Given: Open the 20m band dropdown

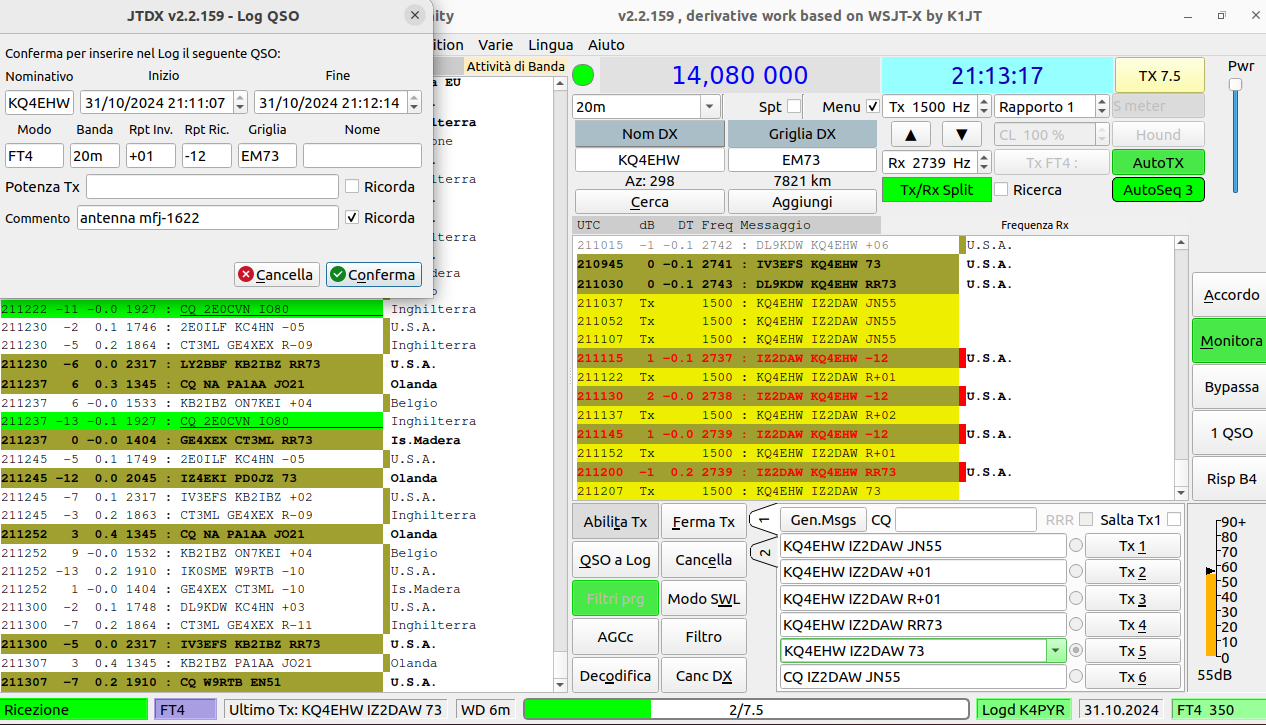Looking at the screenshot, I should point(646,107).
